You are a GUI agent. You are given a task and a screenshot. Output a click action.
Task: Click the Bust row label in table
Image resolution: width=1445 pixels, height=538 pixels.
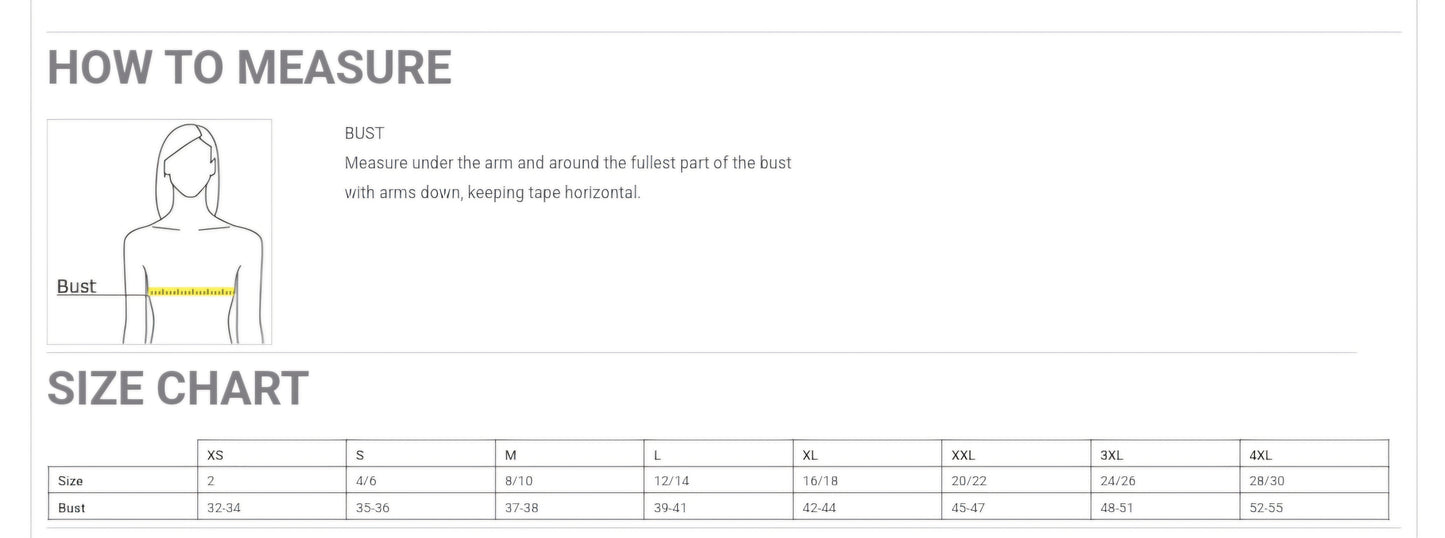[72, 508]
